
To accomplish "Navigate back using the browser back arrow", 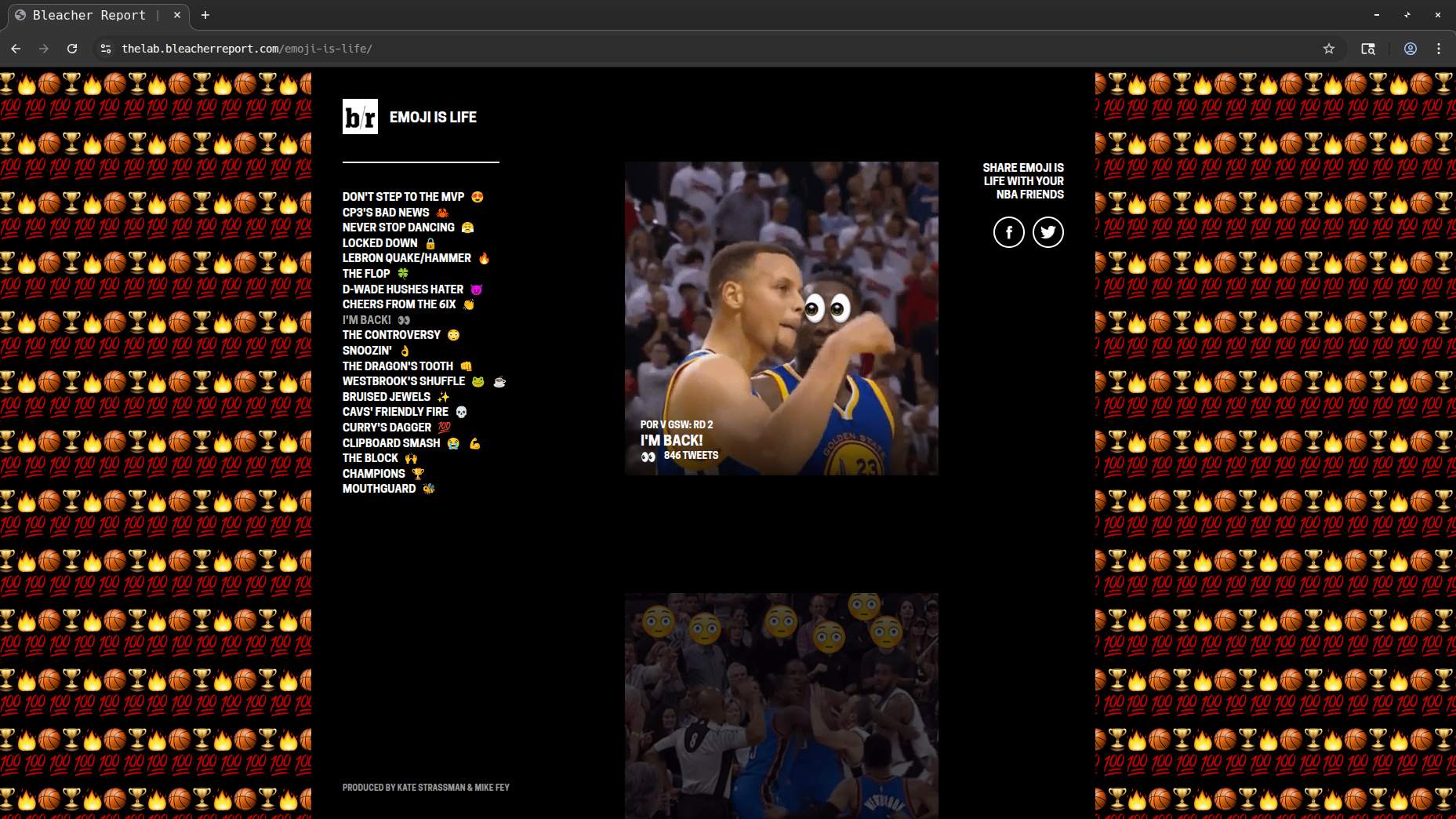I will click(x=16, y=48).
